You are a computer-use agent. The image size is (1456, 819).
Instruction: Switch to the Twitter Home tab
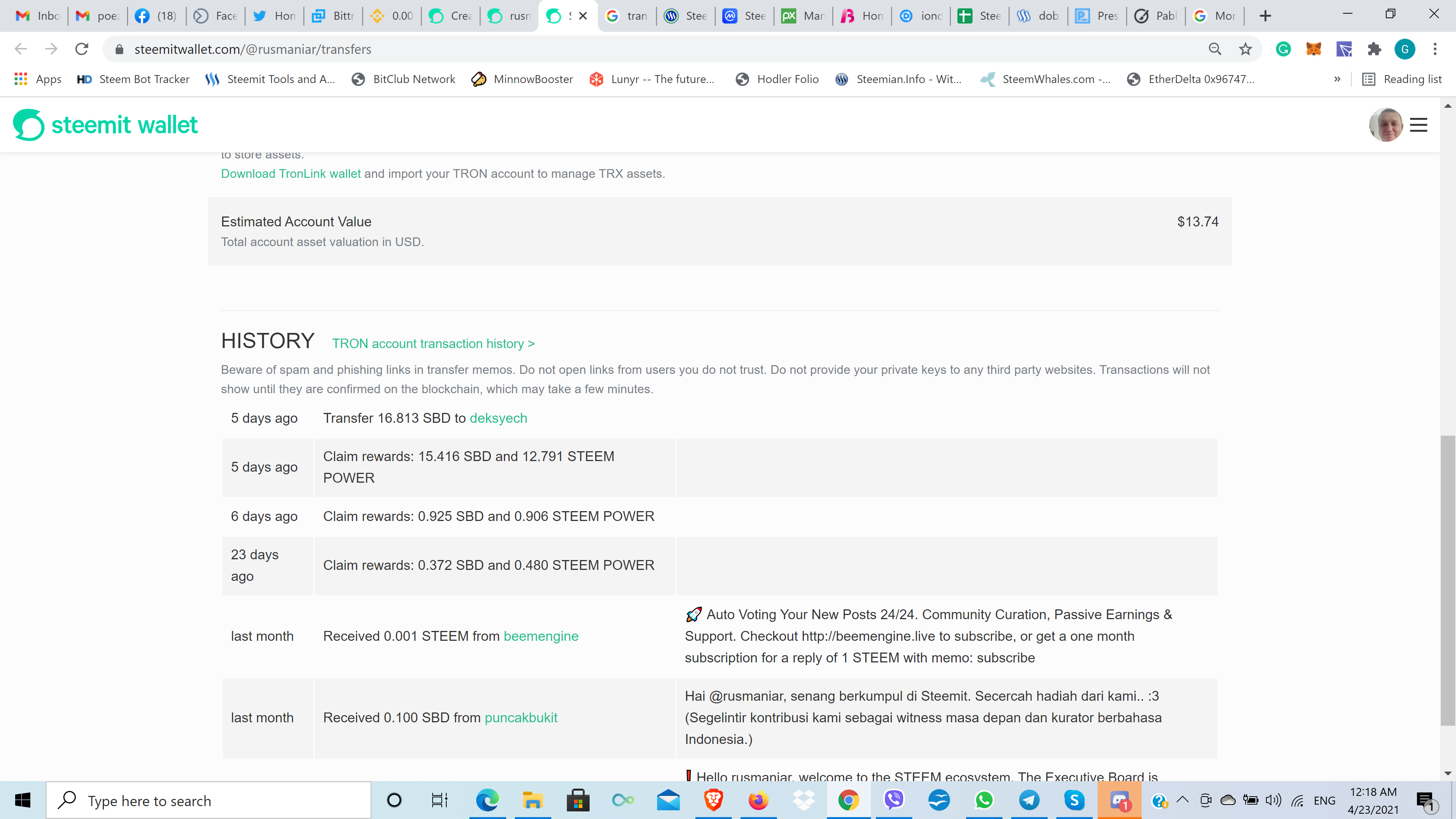tap(275, 16)
